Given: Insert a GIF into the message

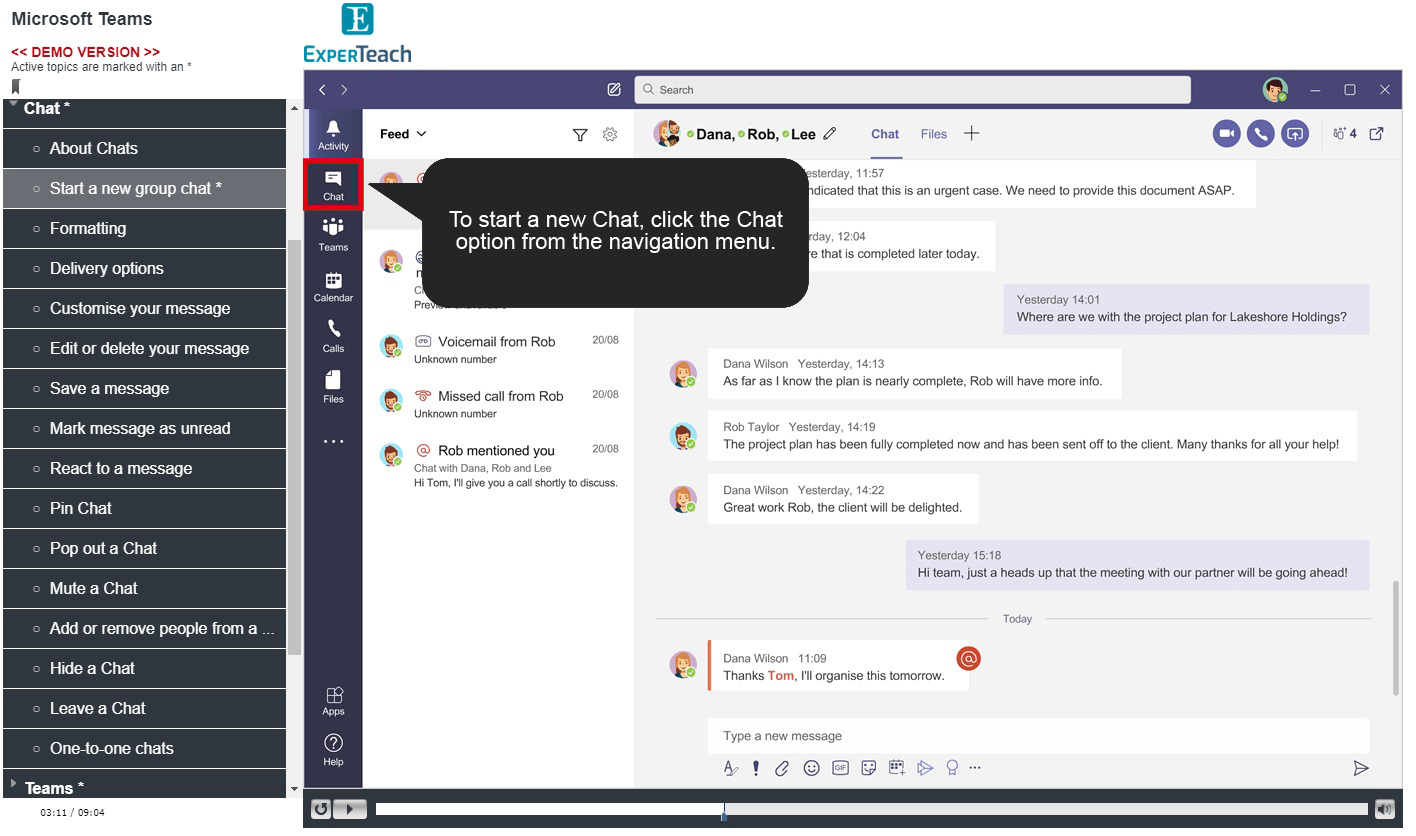Looking at the screenshot, I should (841, 768).
